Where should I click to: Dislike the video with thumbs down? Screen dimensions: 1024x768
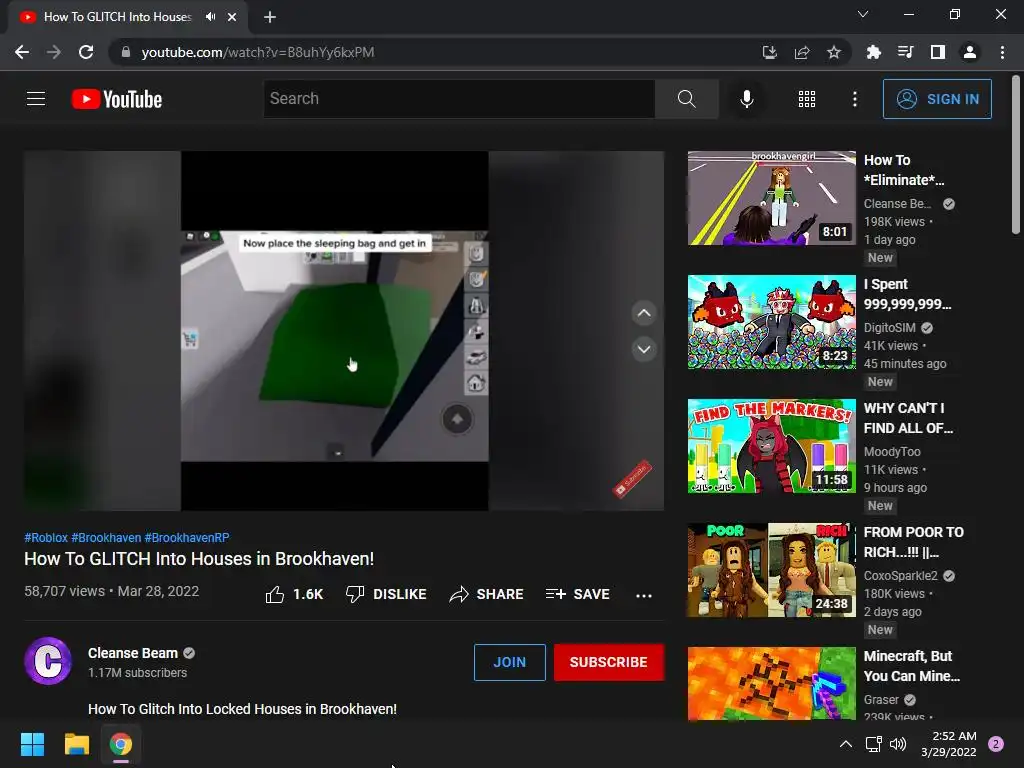(x=386, y=594)
